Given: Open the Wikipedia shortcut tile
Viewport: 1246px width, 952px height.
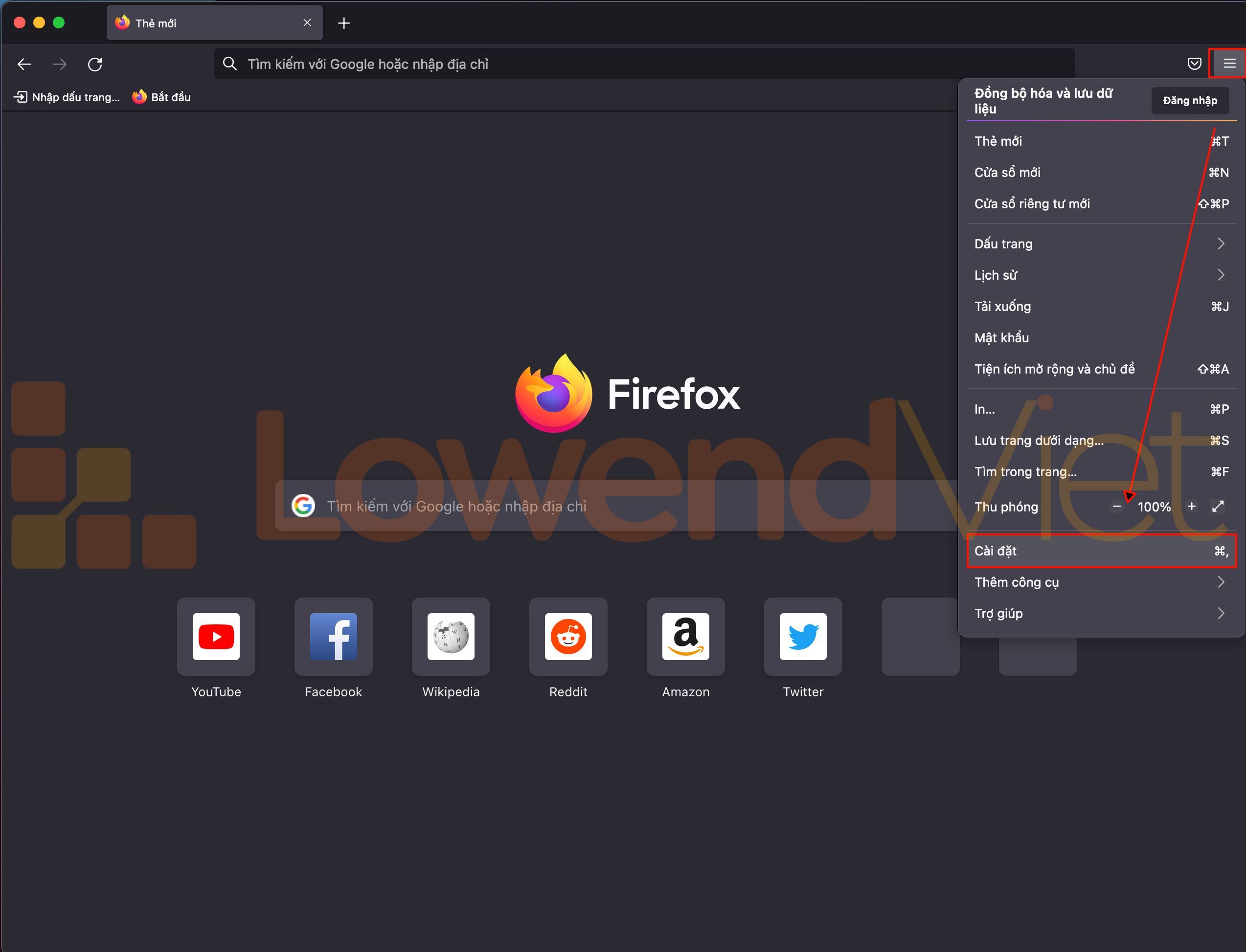Looking at the screenshot, I should (x=451, y=636).
